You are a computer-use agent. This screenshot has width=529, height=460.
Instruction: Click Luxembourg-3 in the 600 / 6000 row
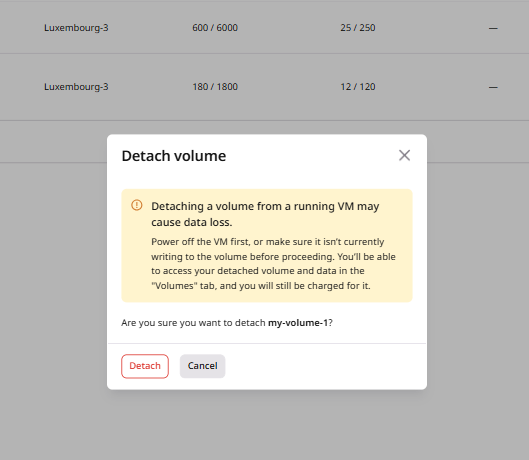(76, 28)
